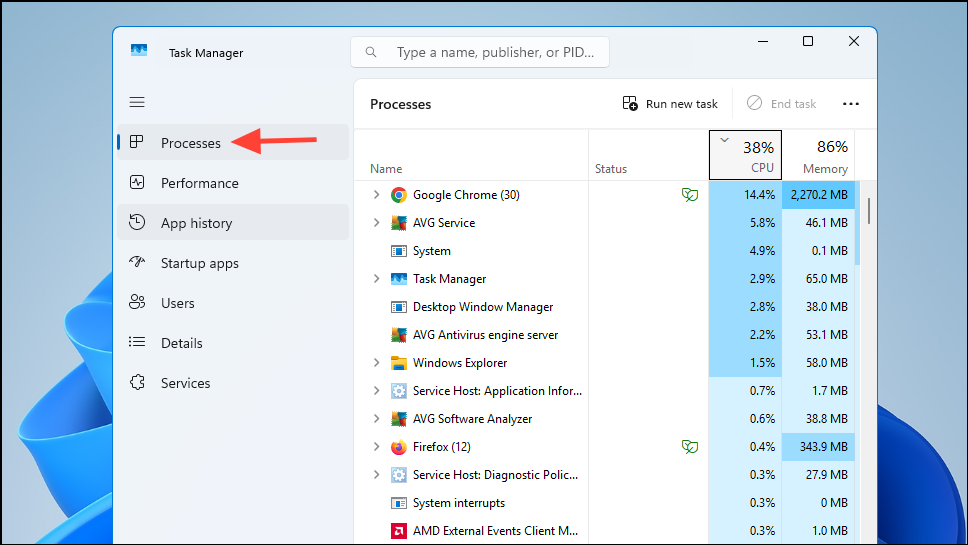Click the Firefox process icon

pyautogui.click(x=399, y=447)
